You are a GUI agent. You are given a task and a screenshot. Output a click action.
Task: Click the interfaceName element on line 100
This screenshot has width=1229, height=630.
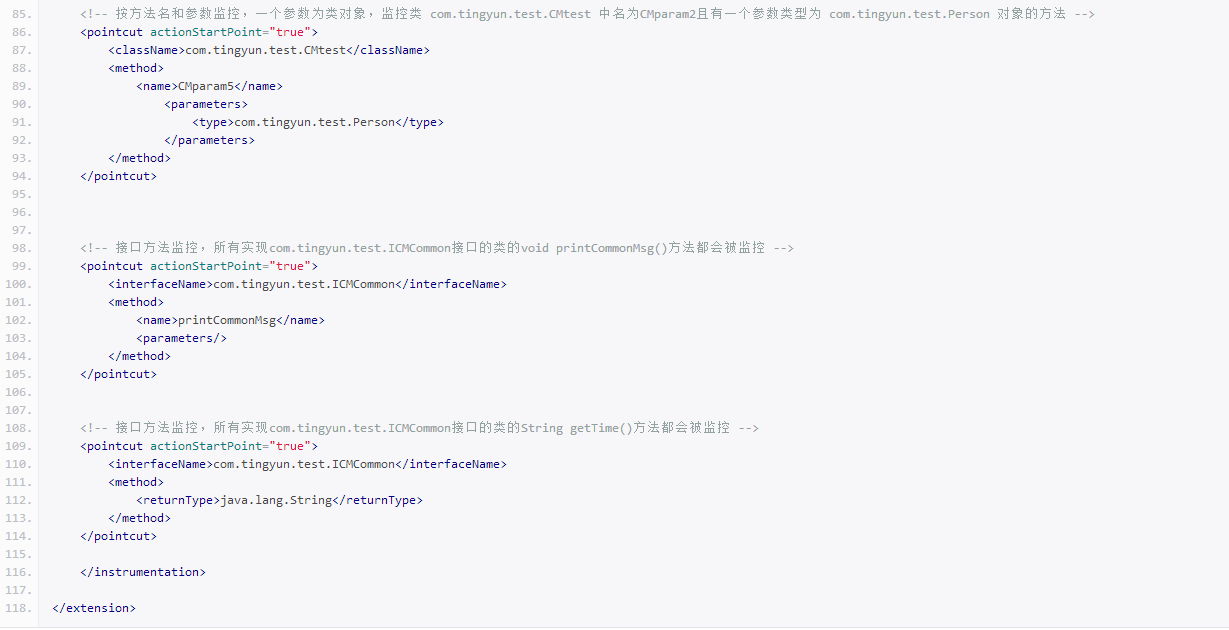coord(307,284)
